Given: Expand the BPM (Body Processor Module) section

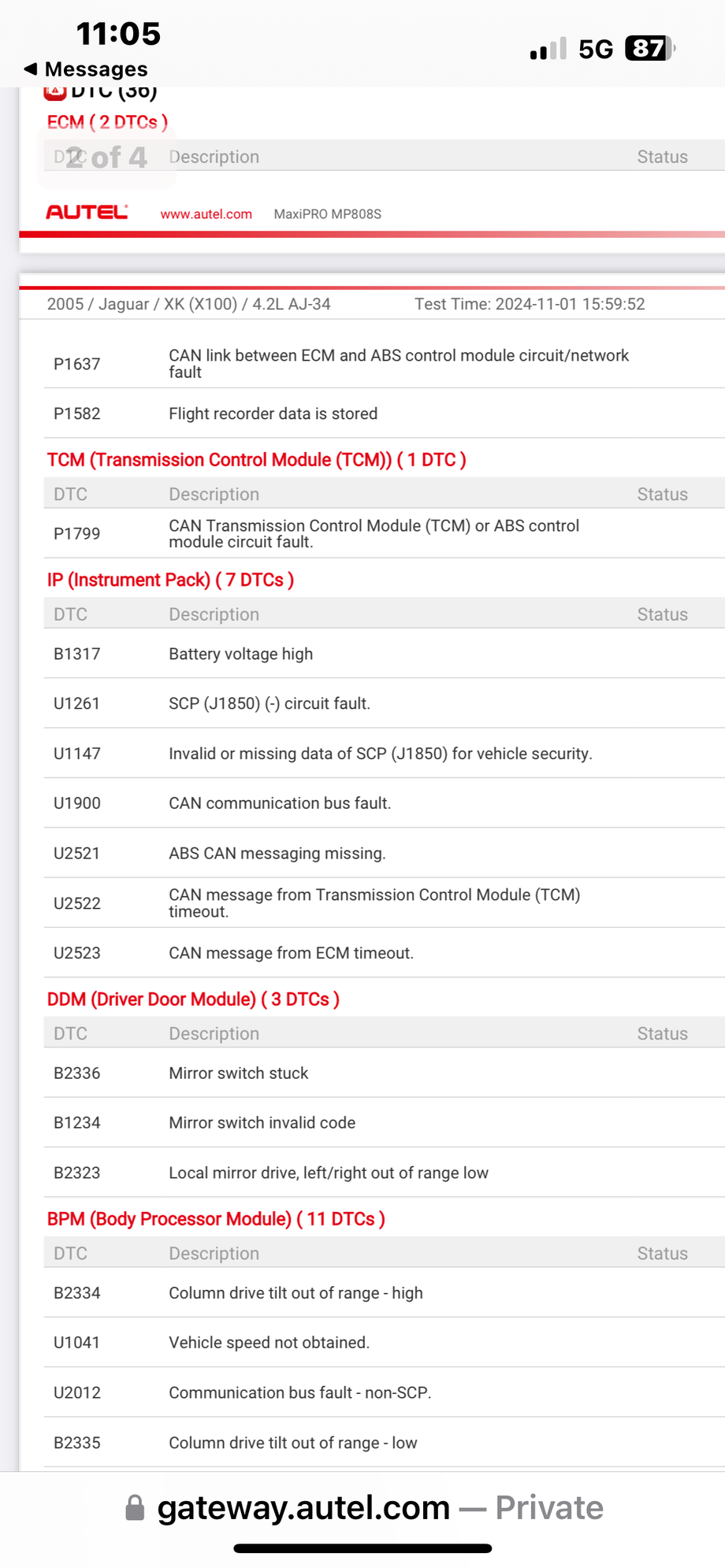Looking at the screenshot, I should point(215,1218).
